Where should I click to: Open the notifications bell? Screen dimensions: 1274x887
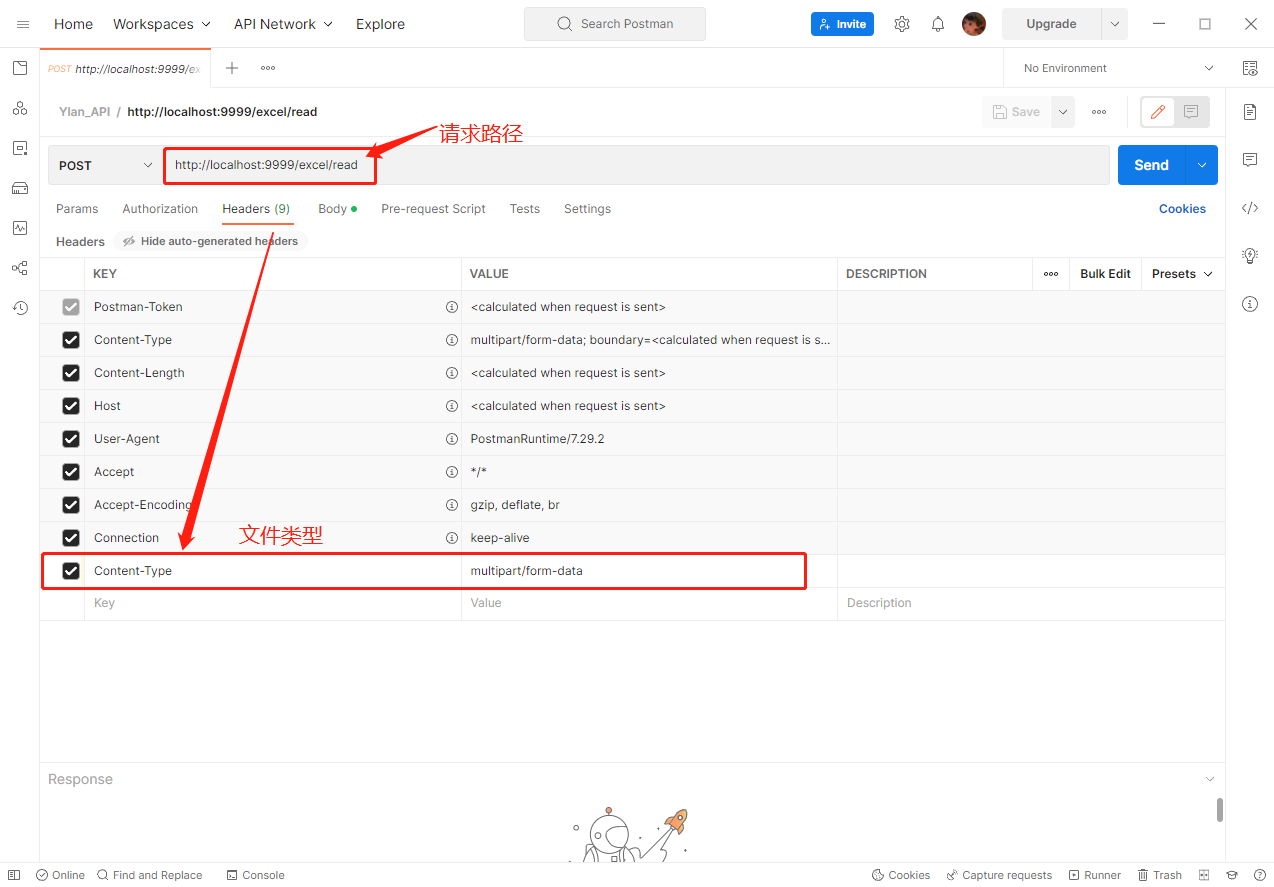pos(938,24)
